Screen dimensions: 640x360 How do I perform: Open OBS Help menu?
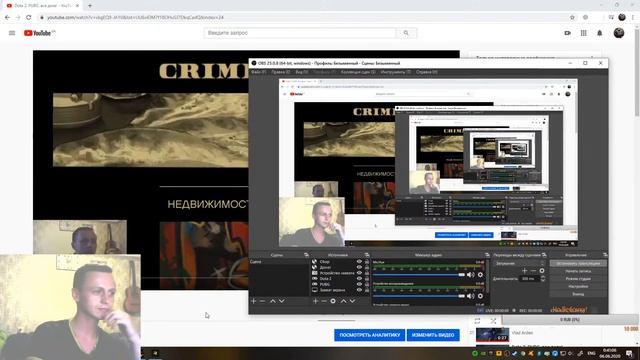427,72
